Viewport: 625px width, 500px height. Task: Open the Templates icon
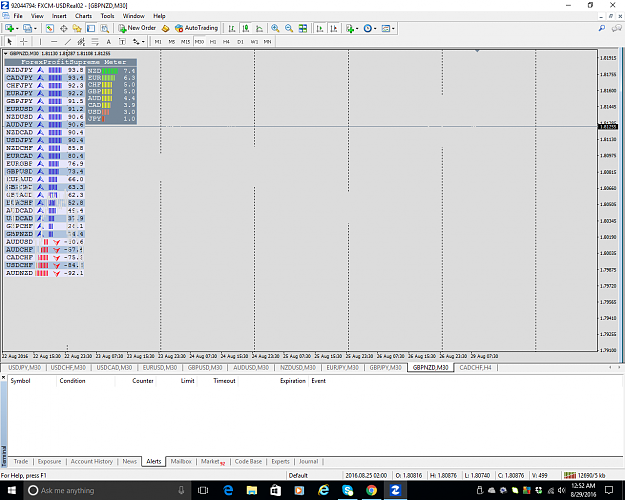tap(385, 28)
